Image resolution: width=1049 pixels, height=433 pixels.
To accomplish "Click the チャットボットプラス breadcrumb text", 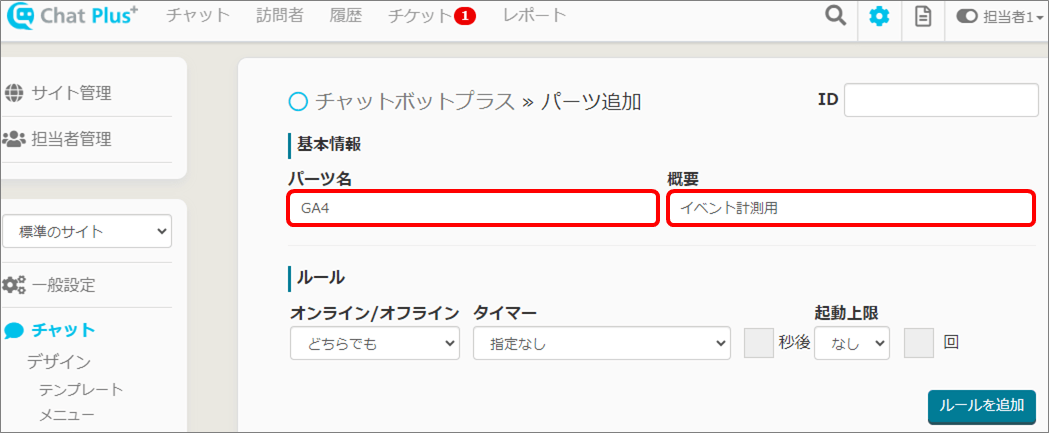I will click(414, 101).
